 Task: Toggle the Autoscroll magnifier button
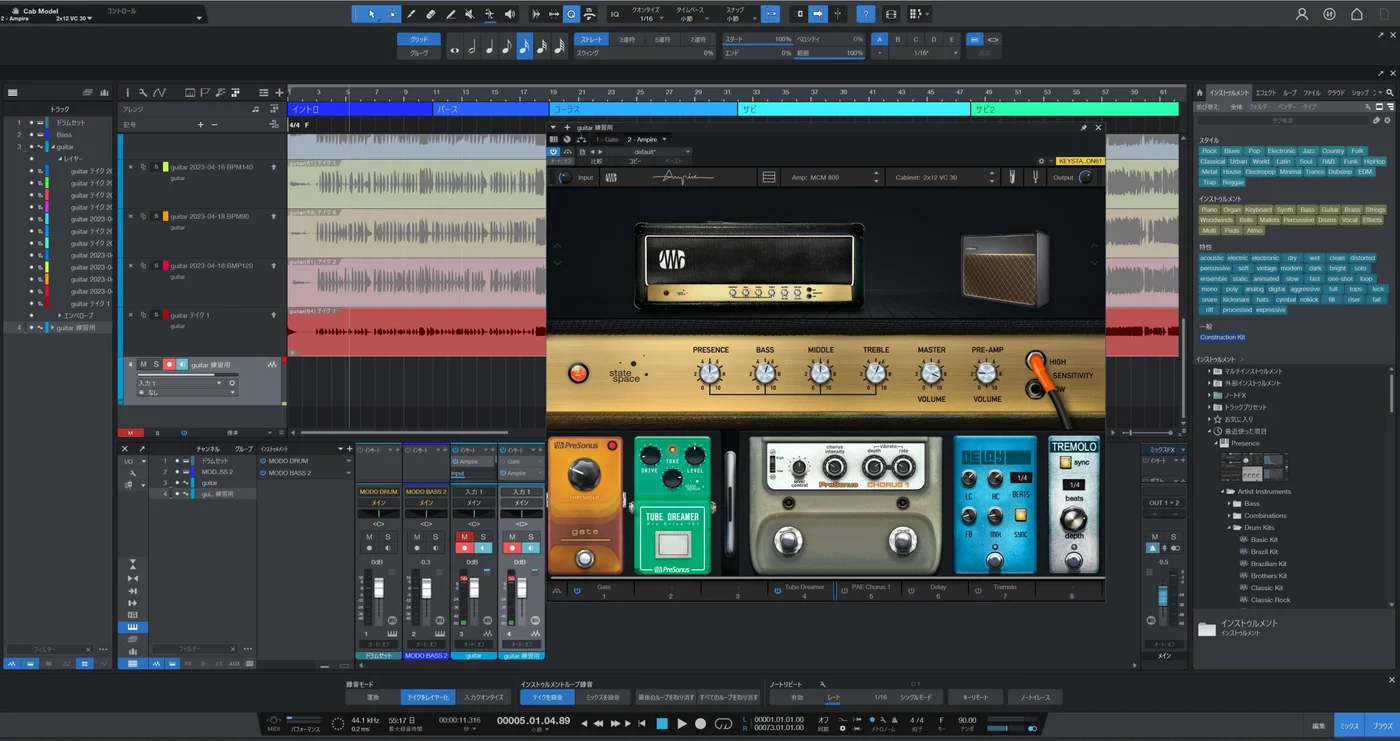click(x=571, y=14)
